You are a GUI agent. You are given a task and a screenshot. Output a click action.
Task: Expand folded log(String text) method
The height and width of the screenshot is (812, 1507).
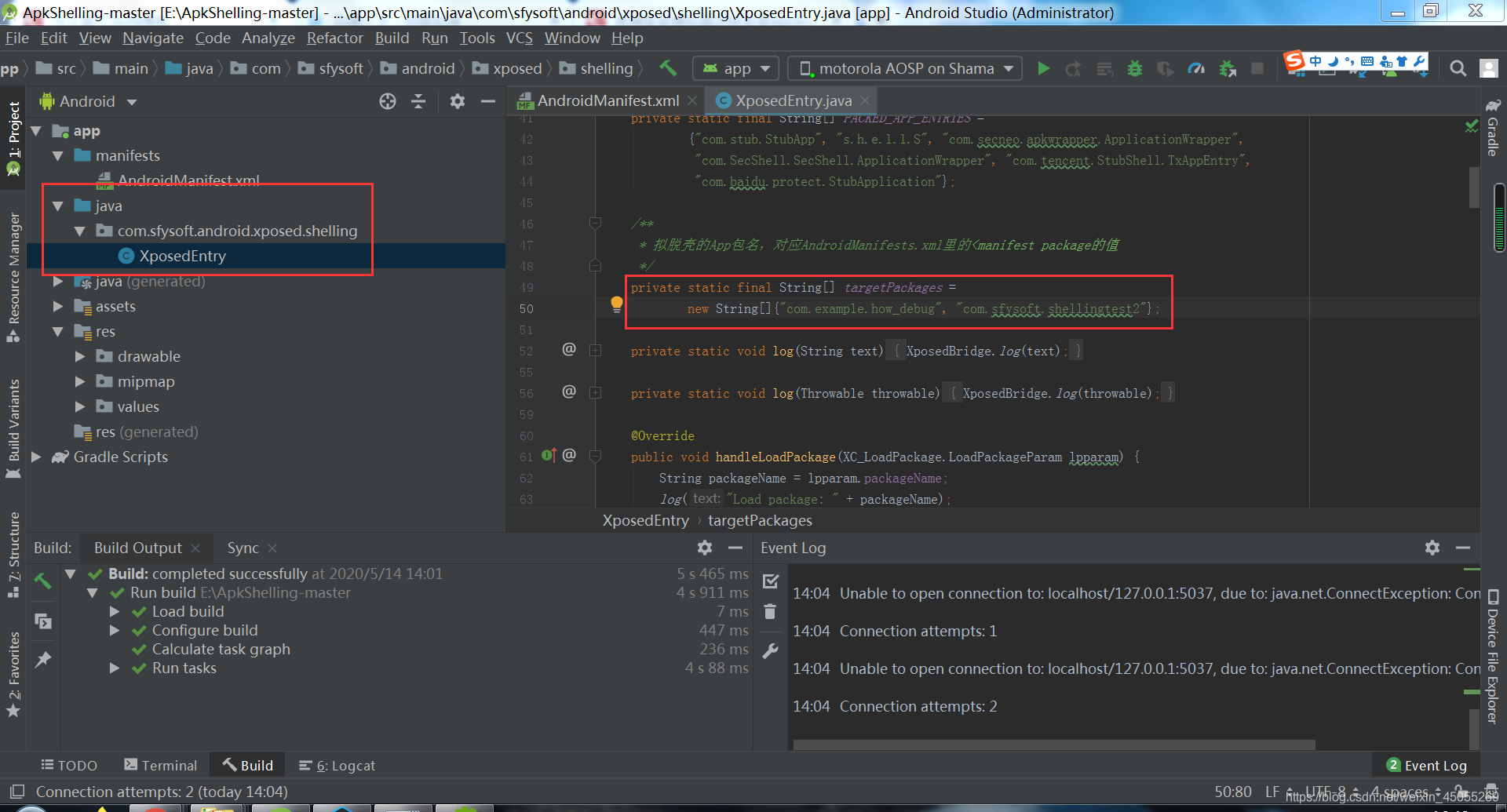pos(596,351)
